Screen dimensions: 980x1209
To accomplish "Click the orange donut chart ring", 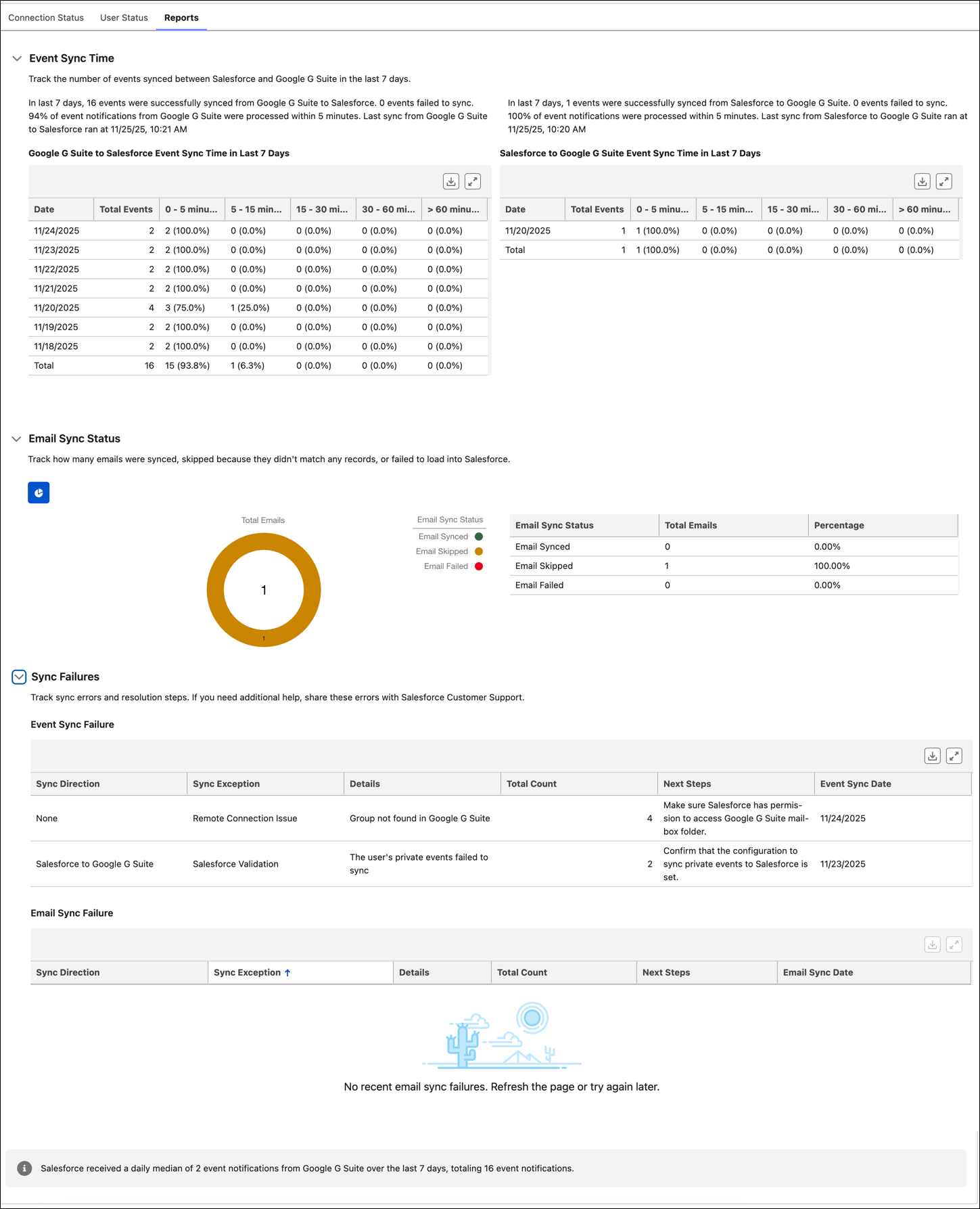I will click(216, 590).
